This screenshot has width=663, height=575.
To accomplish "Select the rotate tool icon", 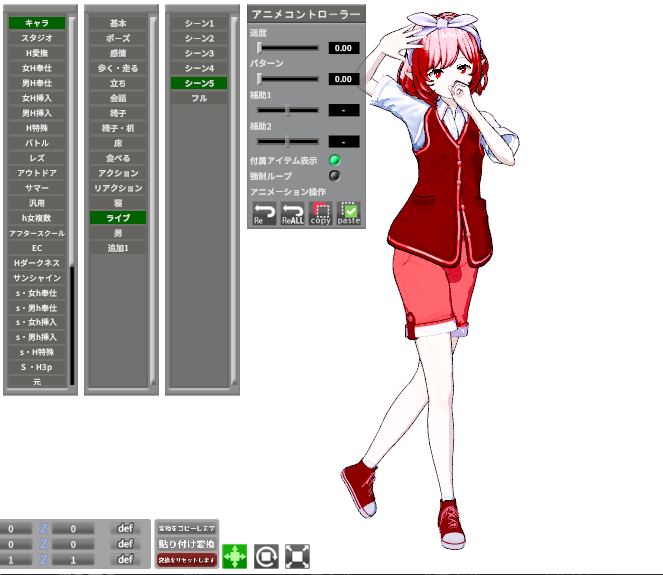I will point(266,556).
